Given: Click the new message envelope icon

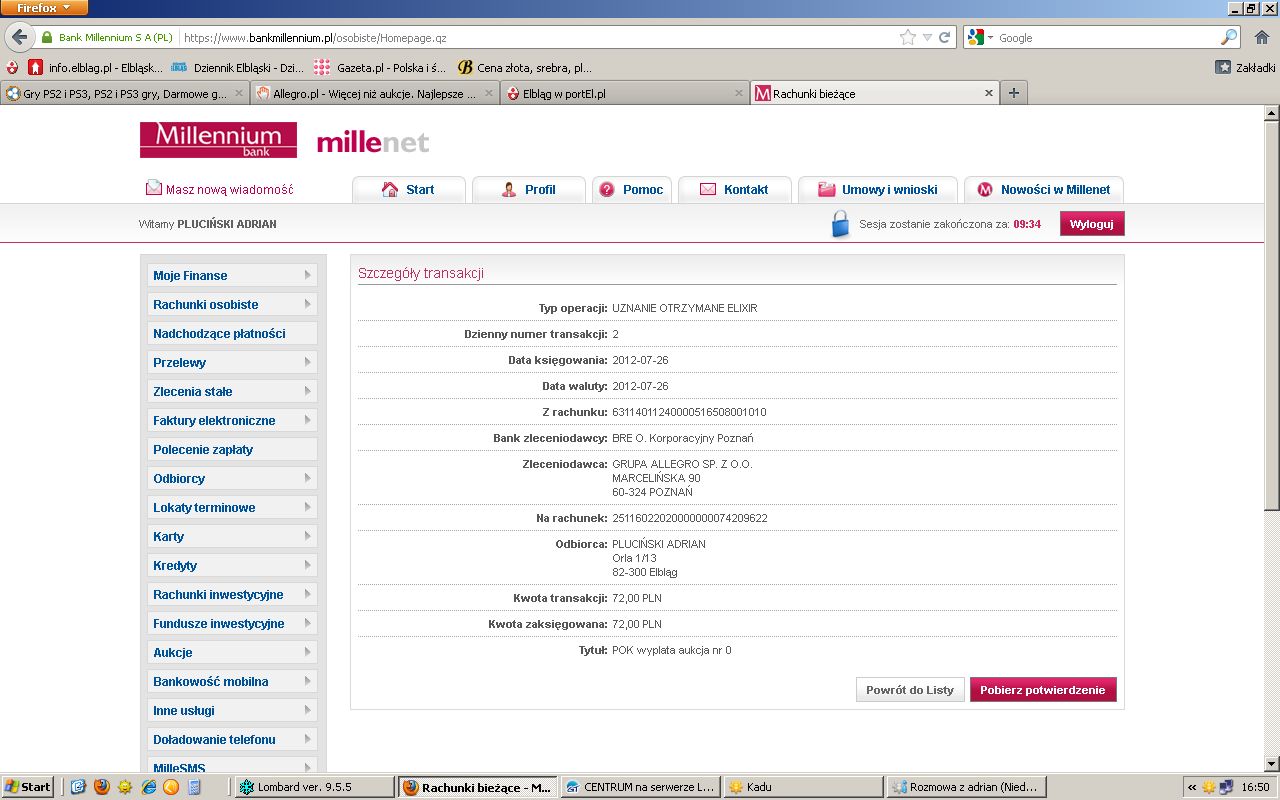Looking at the screenshot, I should tap(153, 188).
